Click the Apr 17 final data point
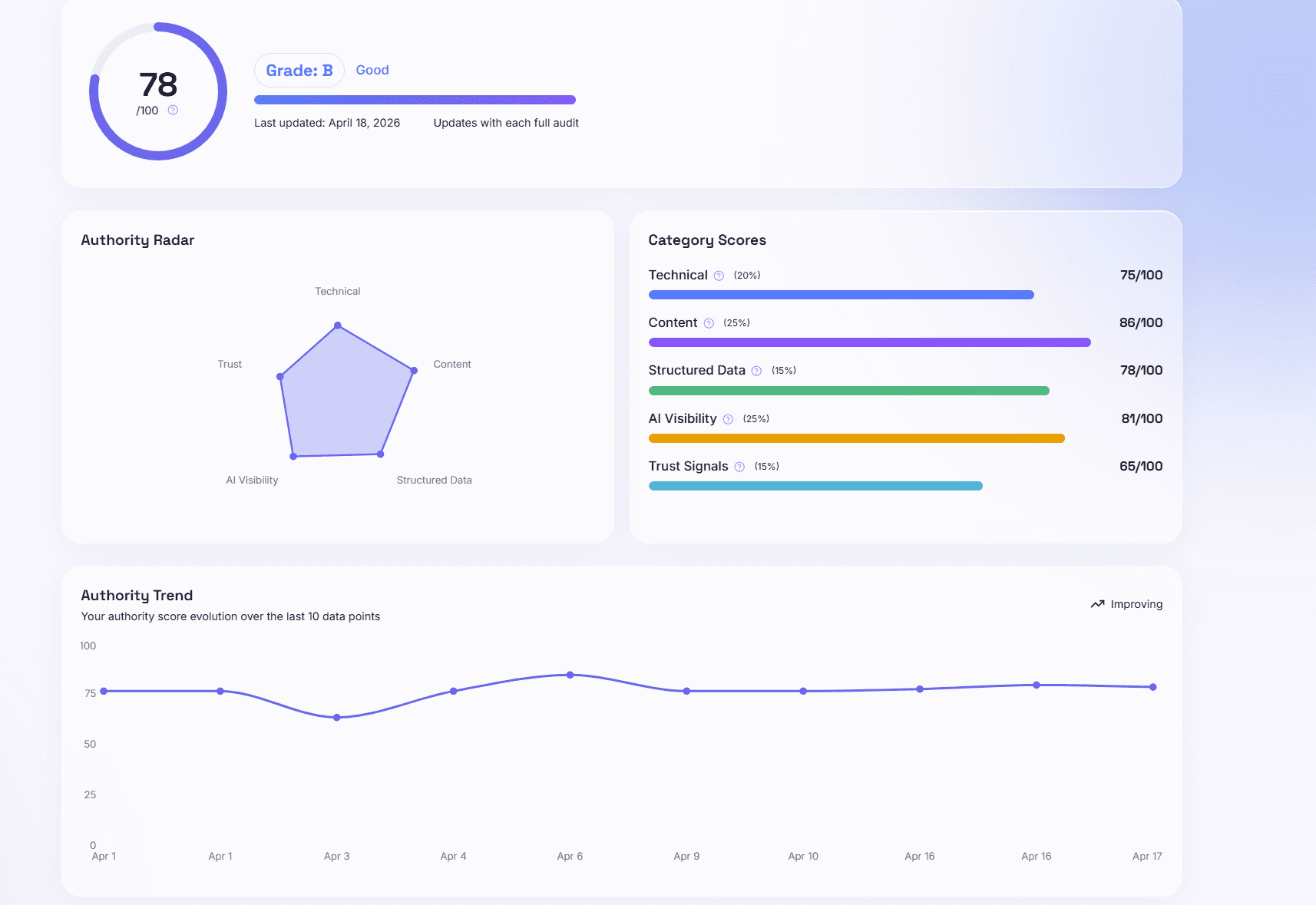Screen dimensions: 1316x905 pos(1152,687)
